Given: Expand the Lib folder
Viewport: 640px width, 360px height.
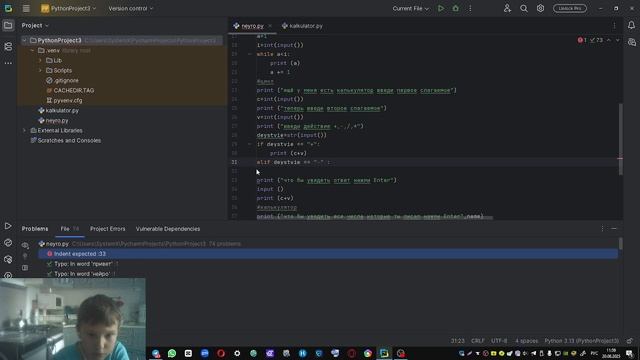Looking at the screenshot, I should pyautogui.click(x=40, y=60).
